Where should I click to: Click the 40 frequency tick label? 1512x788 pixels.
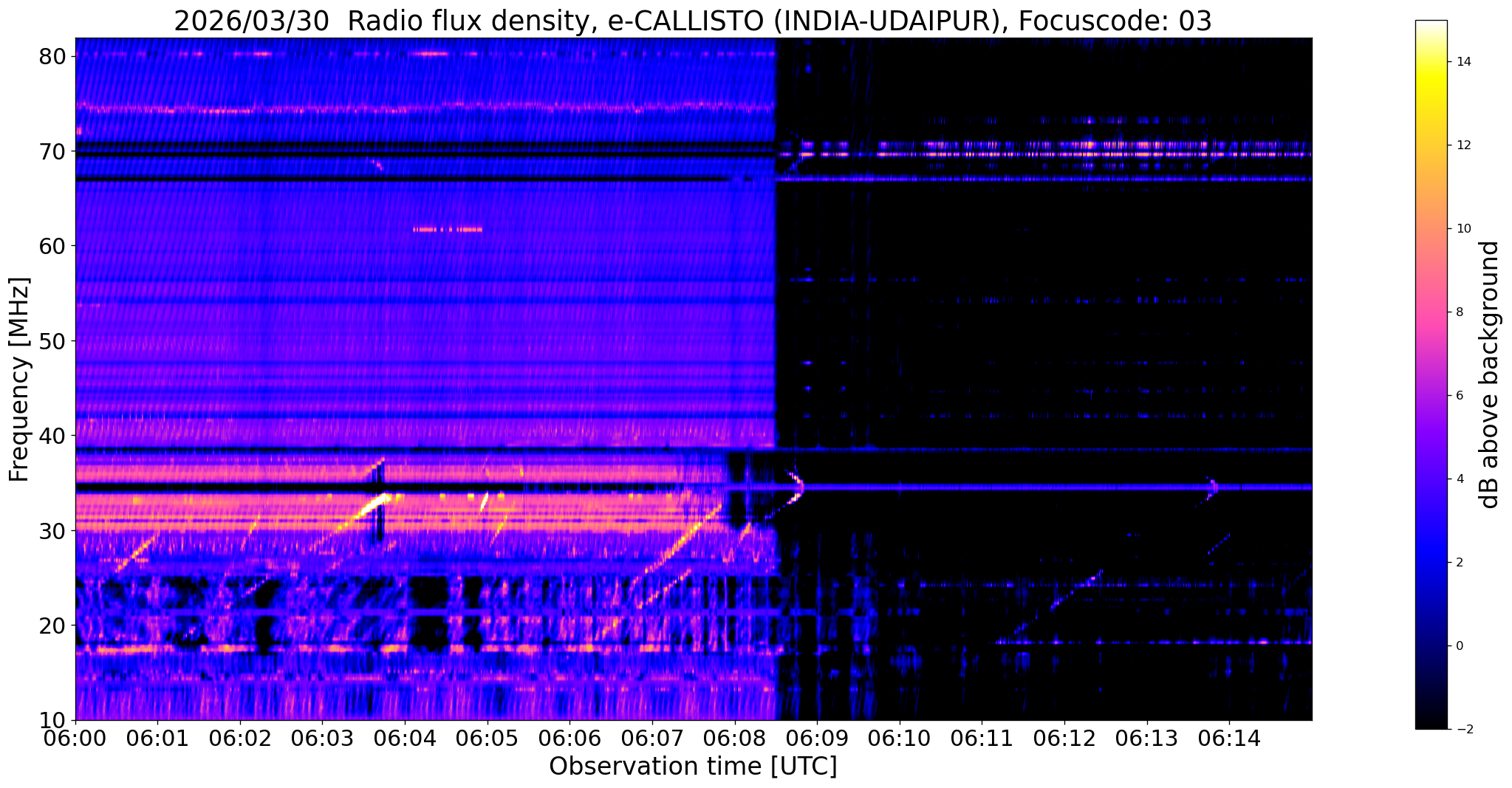click(53, 436)
